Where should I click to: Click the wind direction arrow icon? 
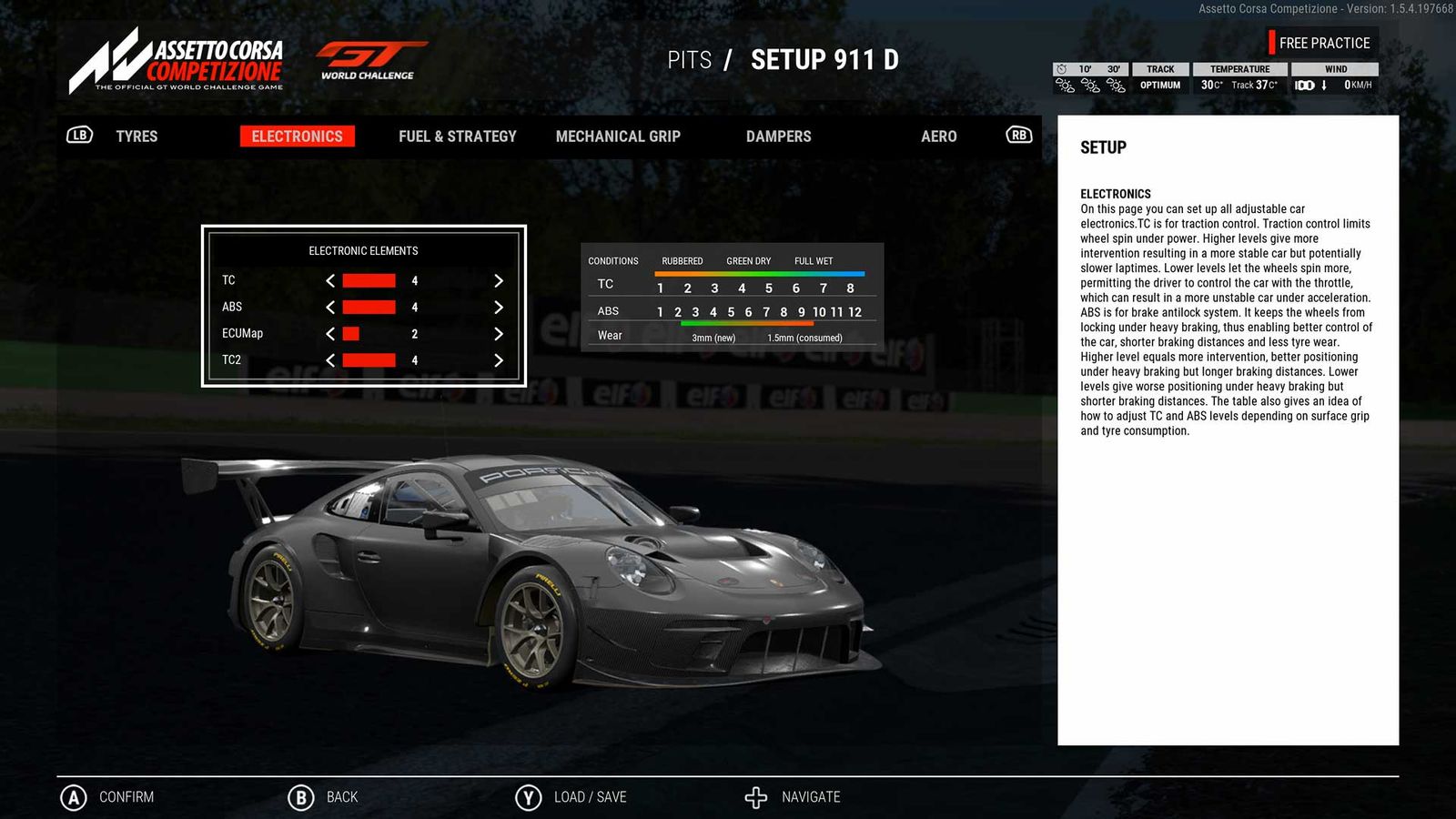pyautogui.click(x=1324, y=85)
